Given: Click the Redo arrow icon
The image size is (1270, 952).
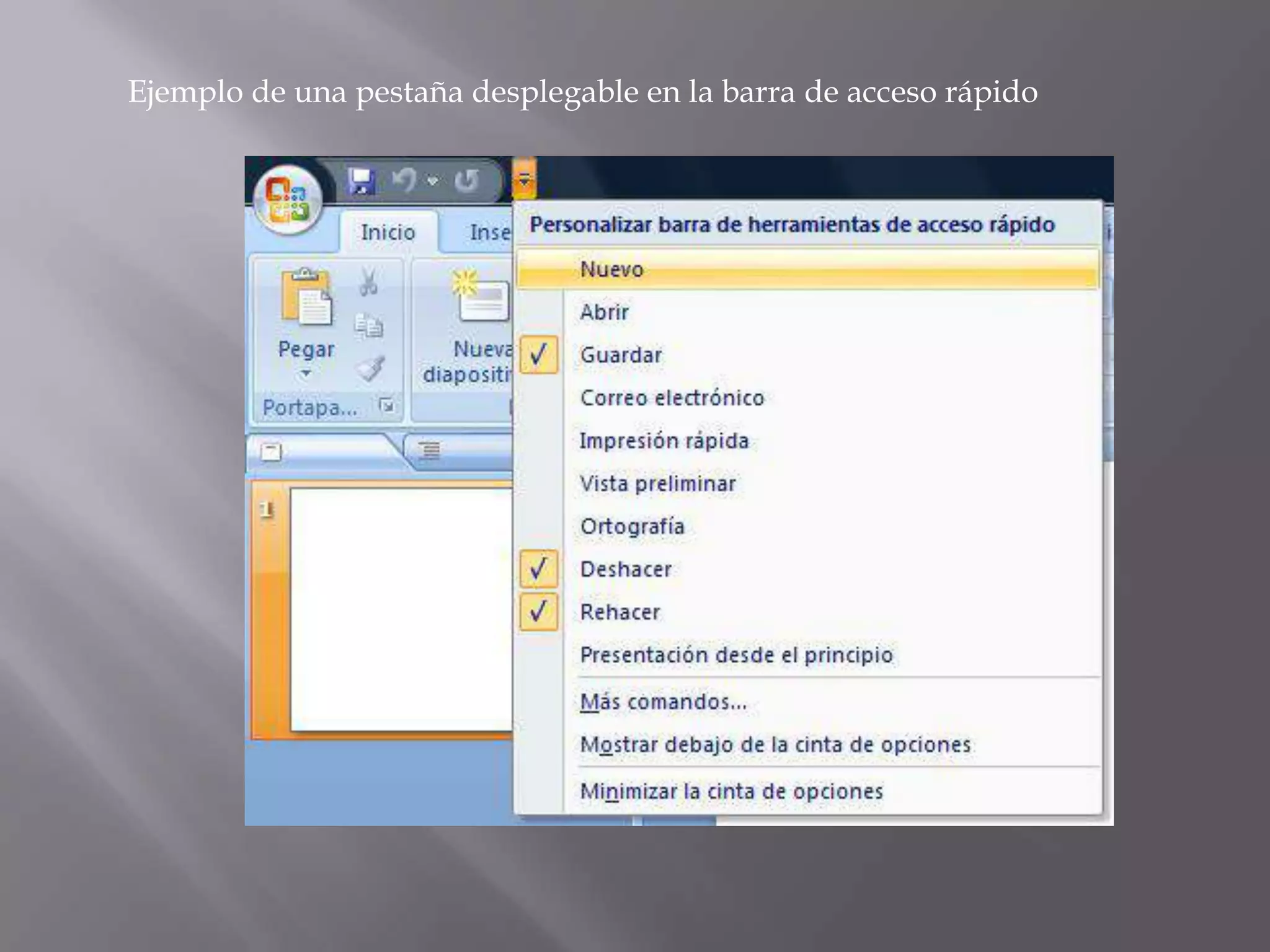Looking at the screenshot, I should (466, 181).
